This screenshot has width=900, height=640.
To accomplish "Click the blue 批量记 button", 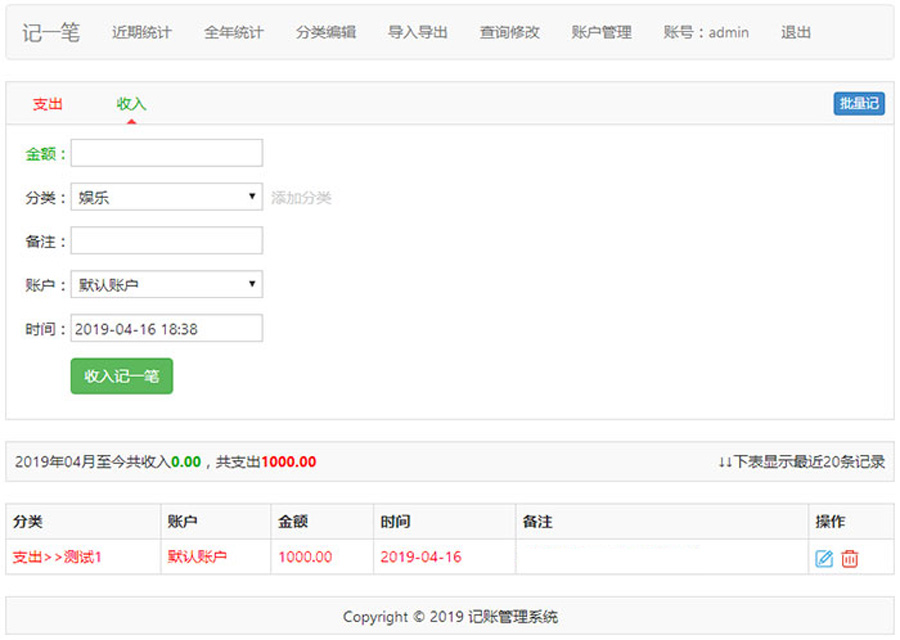I will coord(859,104).
